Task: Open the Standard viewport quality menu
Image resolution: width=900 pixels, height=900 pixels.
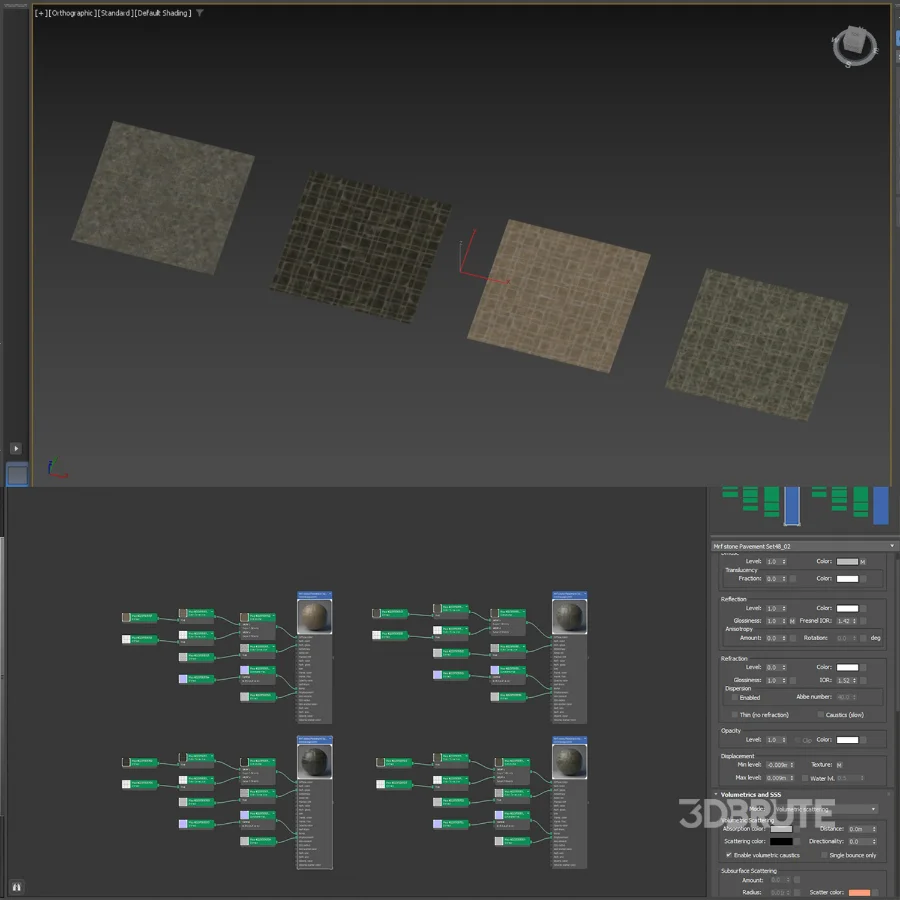Action: coord(114,13)
